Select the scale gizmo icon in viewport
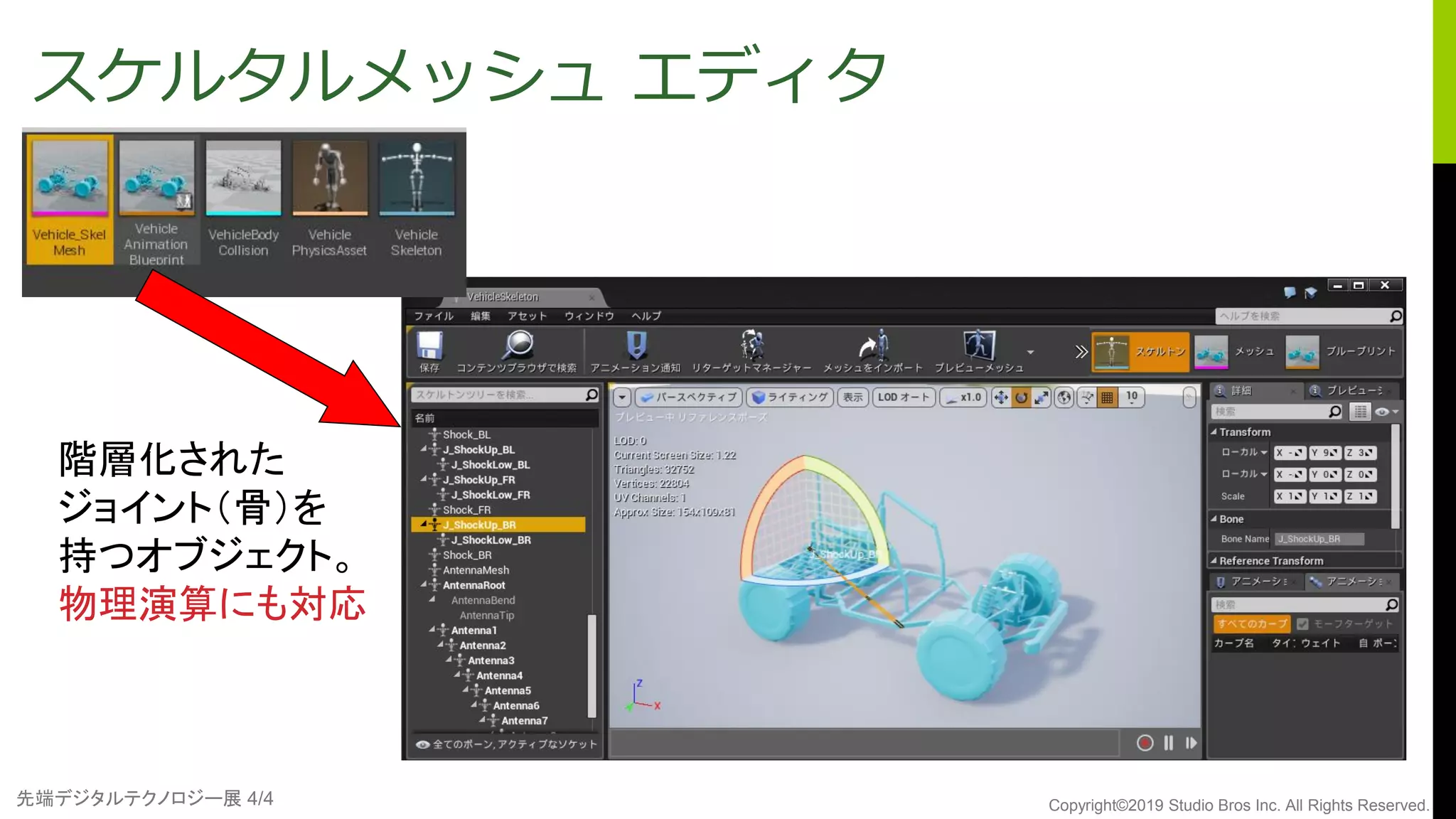1456x819 pixels. 1042,397
